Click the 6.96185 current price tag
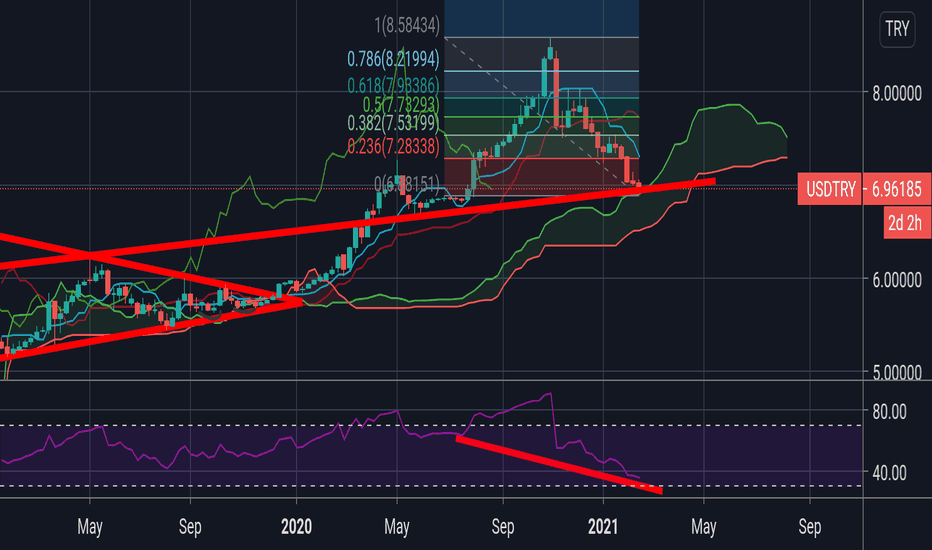Viewport: 932px width, 550px height. point(897,189)
